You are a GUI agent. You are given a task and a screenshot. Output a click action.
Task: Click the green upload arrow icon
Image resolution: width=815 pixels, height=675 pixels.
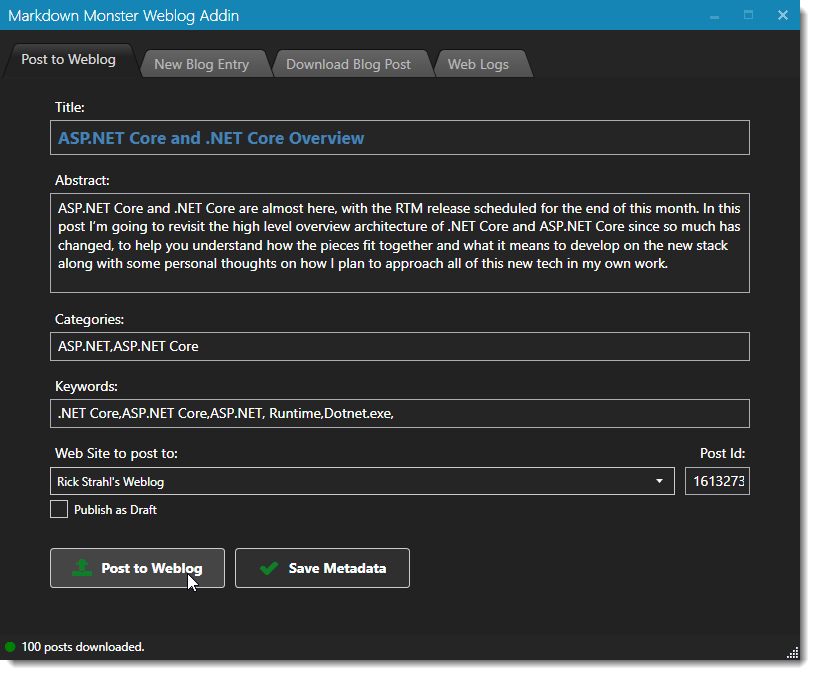pyautogui.click(x=82, y=568)
